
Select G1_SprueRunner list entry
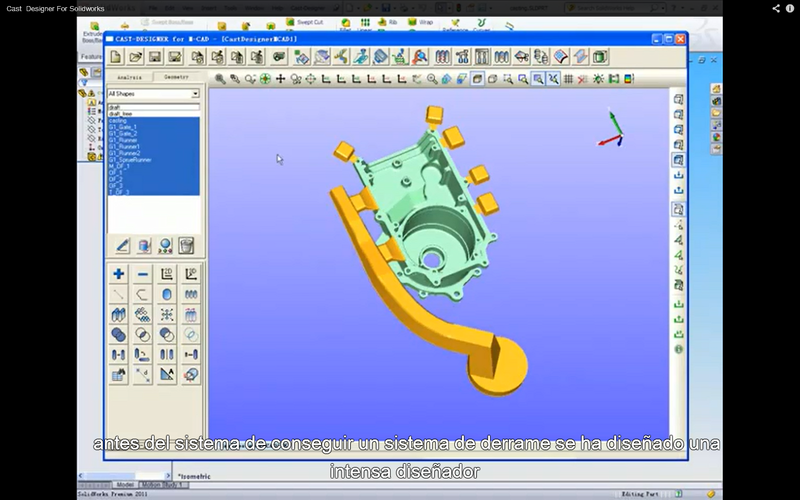153,160
